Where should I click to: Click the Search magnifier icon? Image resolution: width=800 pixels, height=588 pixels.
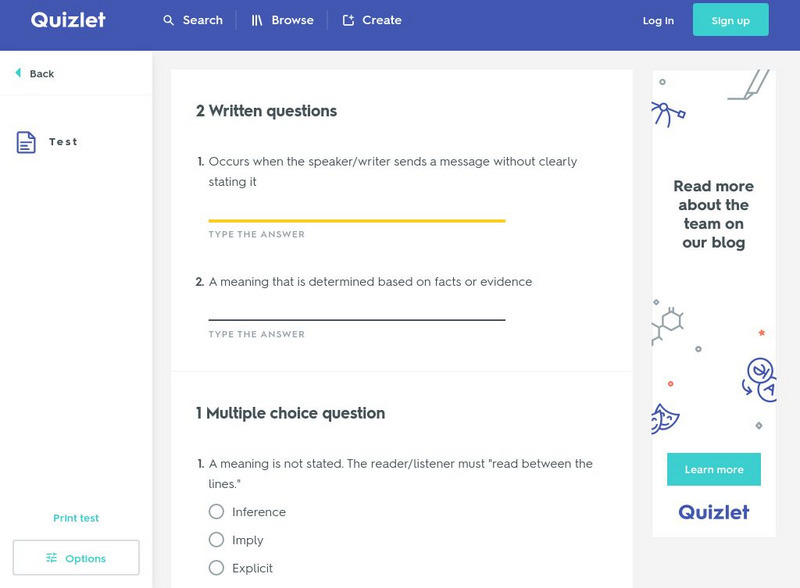(169, 20)
